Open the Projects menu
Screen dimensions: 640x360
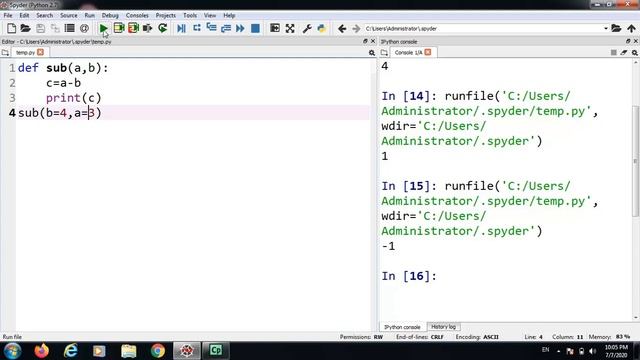[165, 16]
